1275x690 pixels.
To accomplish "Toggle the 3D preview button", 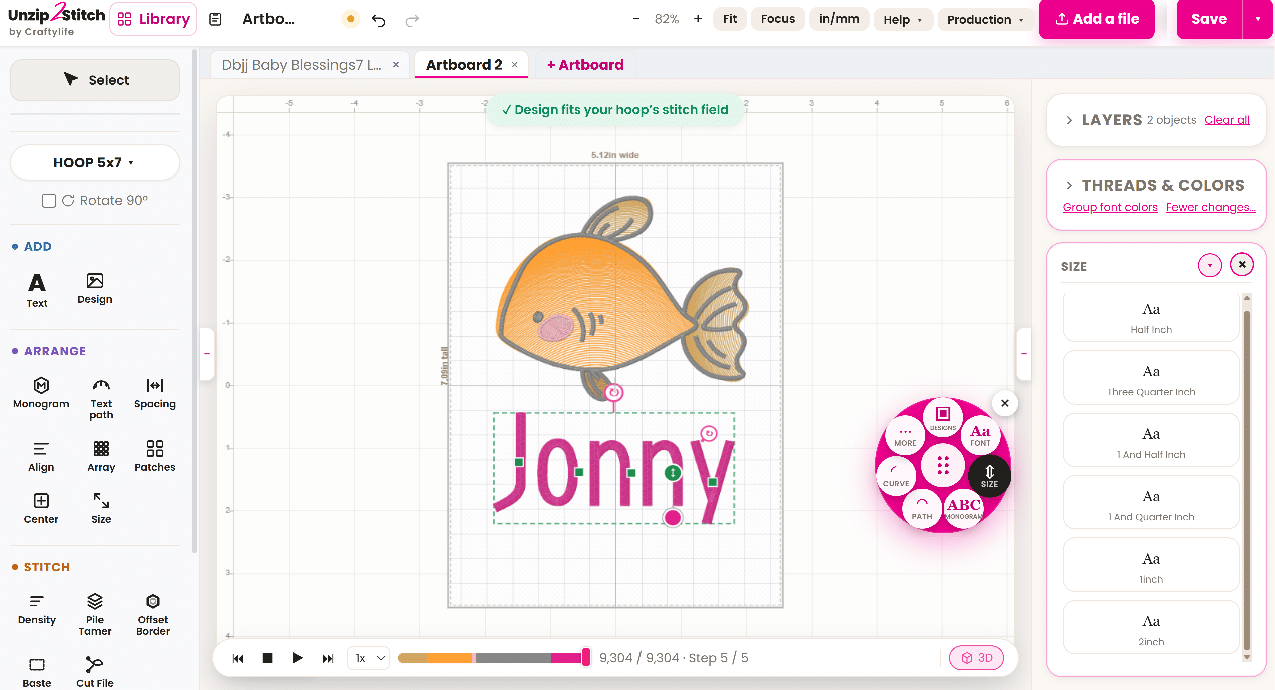I will pyautogui.click(x=976, y=658).
